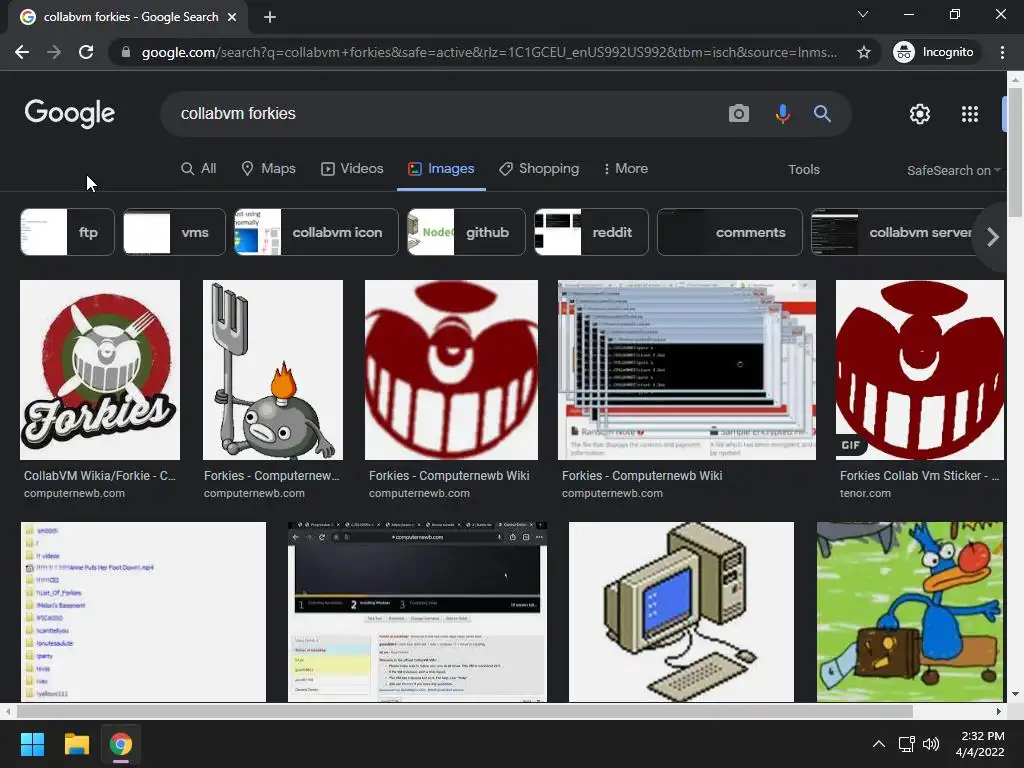Filter images by reddit chip
1024x768 pixels.
coord(591,232)
